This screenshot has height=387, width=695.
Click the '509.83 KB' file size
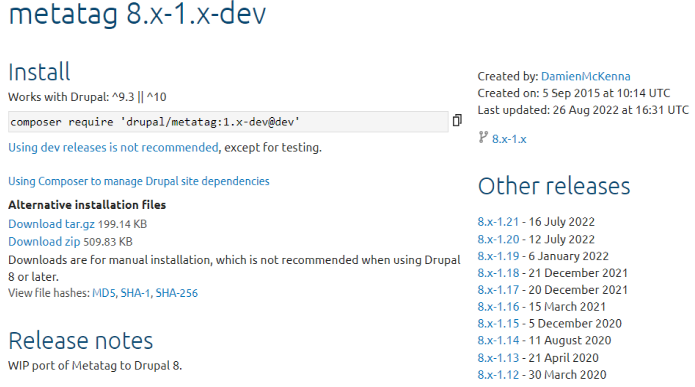pos(108,242)
